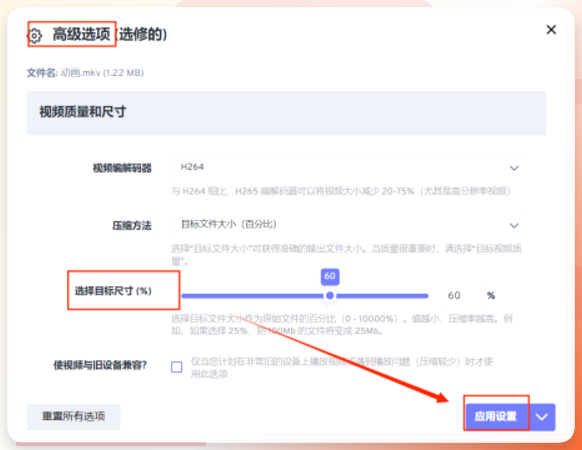Click the 视频编解码器 label
Screen dimensions: 582x450
[122, 168]
